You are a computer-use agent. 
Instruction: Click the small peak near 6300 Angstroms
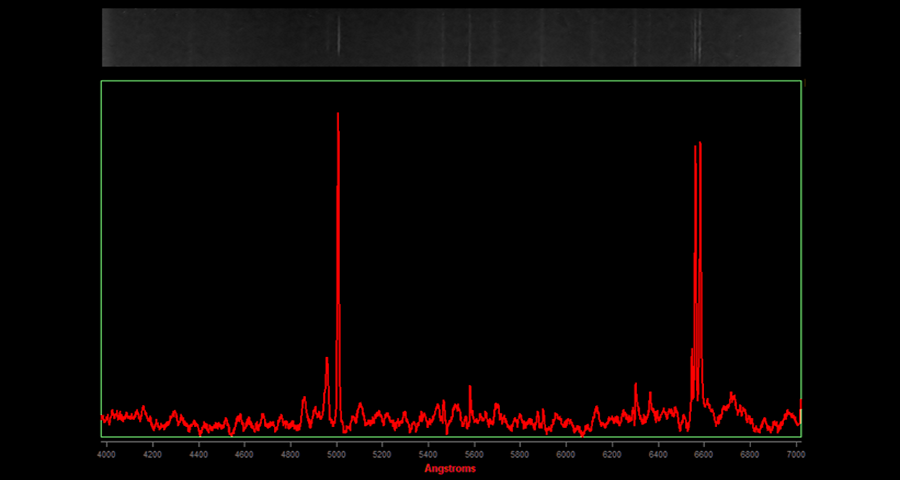click(x=635, y=385)
